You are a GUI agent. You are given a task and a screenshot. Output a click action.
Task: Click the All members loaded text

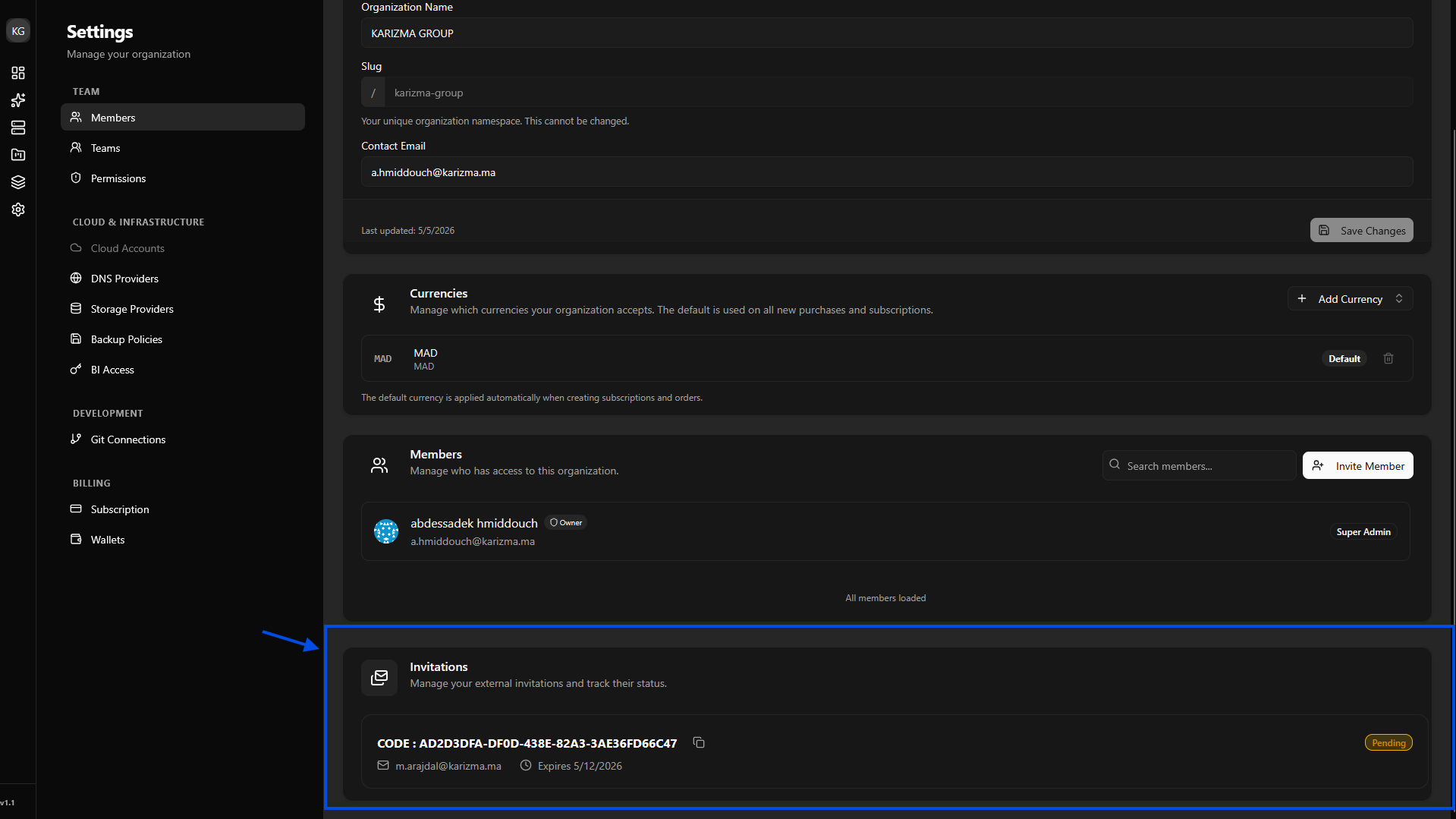coord(885,598)
